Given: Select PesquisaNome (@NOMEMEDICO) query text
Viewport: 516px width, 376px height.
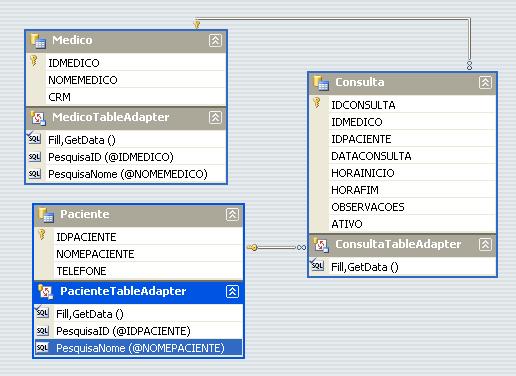Looking at the screenshot, I should [128, 174].
